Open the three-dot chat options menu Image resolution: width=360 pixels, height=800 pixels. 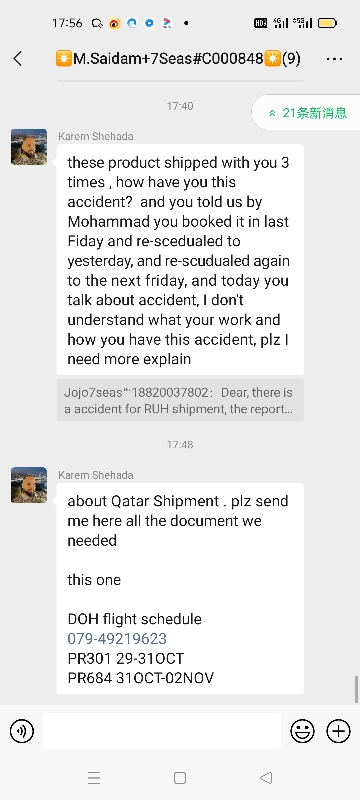(334, 59)
